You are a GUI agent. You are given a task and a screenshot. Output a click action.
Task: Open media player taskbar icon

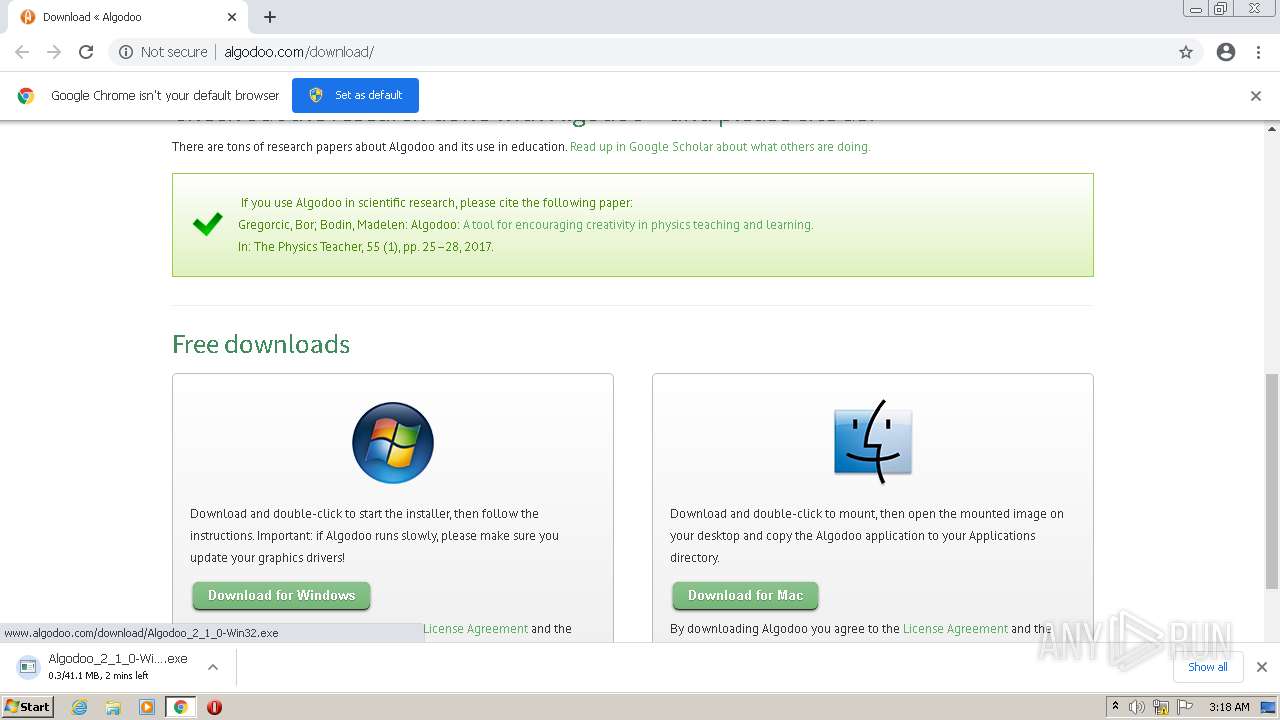click(x=147, y=707)
